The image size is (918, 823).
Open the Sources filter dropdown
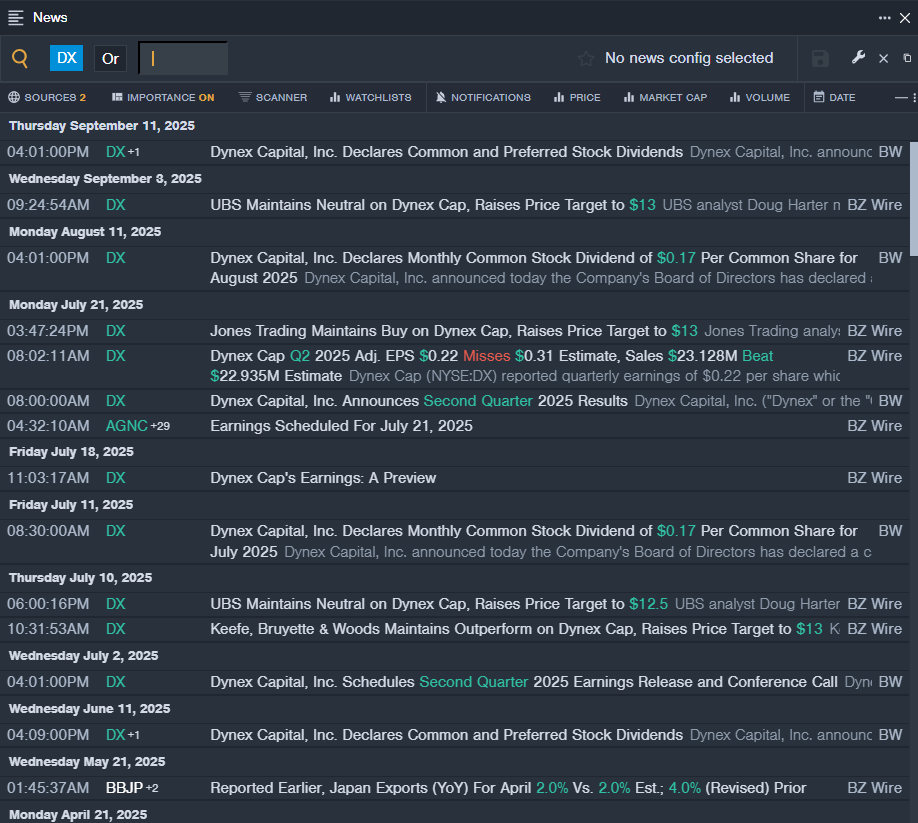pos(47,97)
